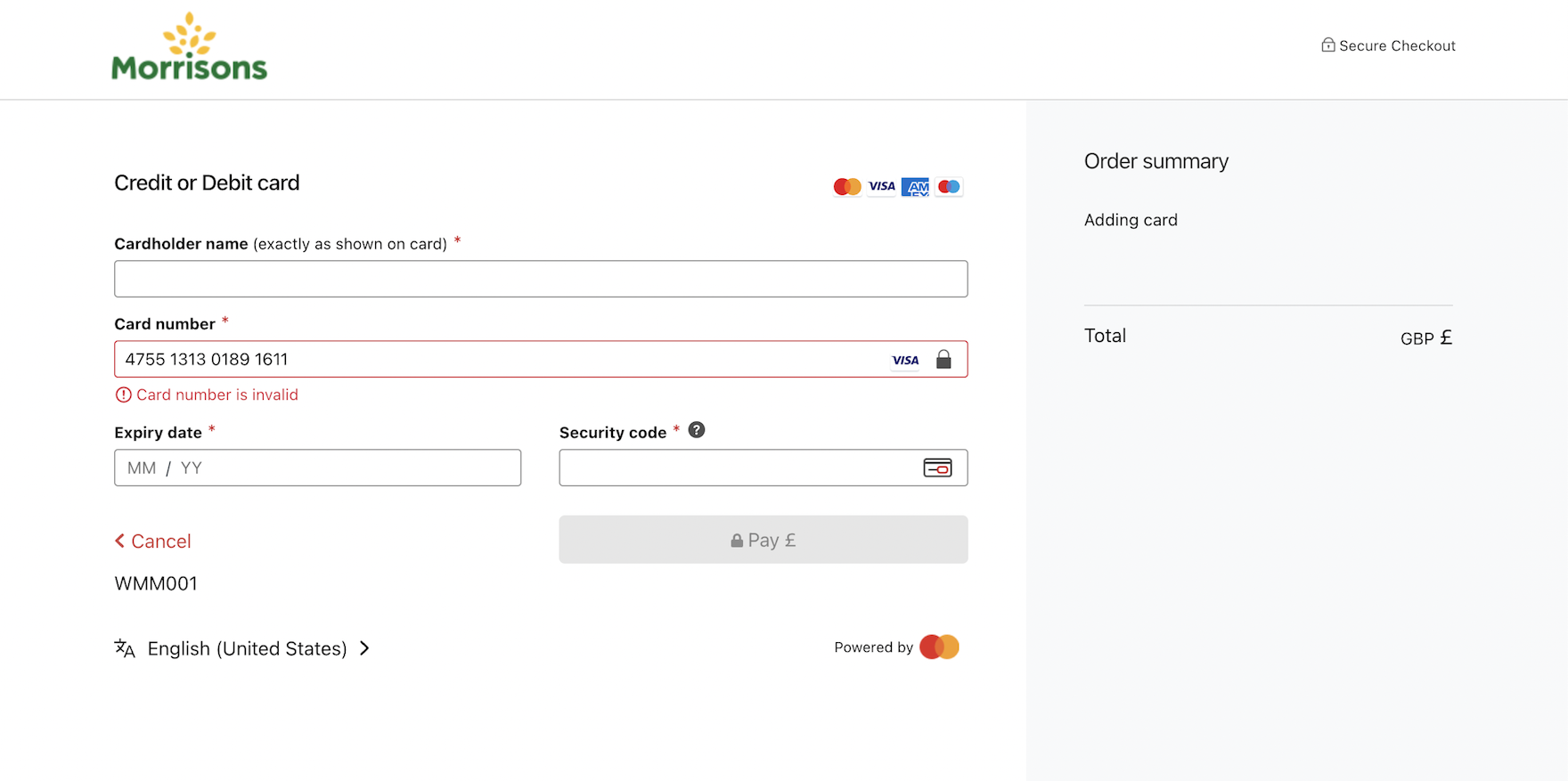The image size is (1568, 781).
Task: Click the padlock icon in card number field
Action: click(943, 360)
